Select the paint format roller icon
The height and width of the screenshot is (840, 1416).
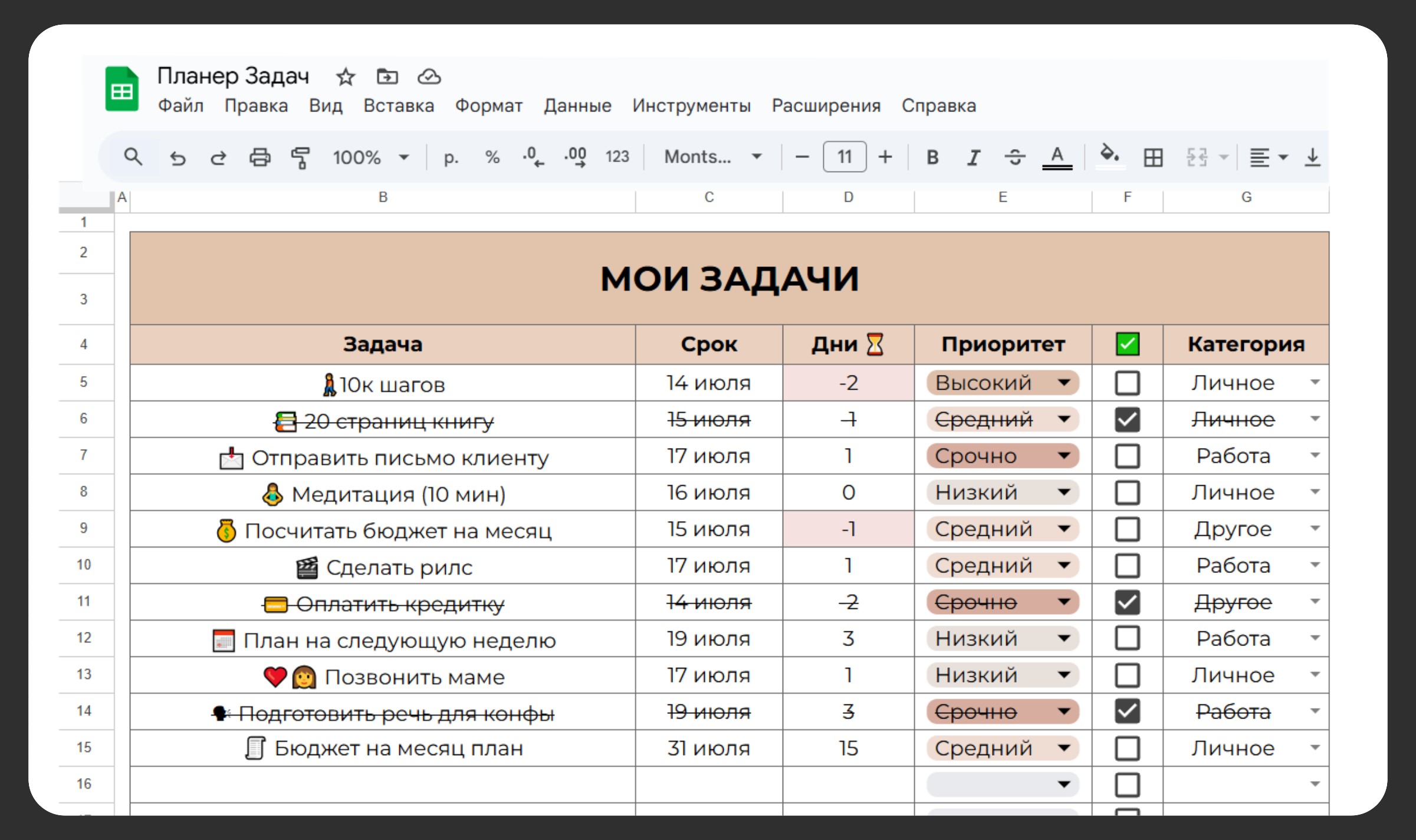(300, 157)
